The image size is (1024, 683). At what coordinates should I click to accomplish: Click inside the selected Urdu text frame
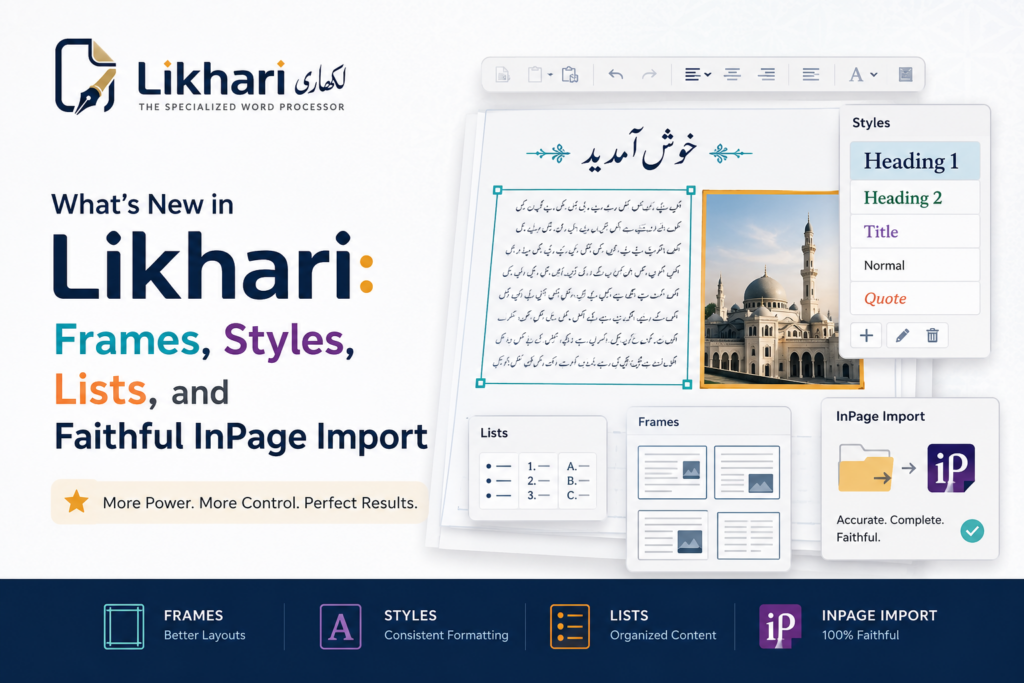tap(586, 287)
